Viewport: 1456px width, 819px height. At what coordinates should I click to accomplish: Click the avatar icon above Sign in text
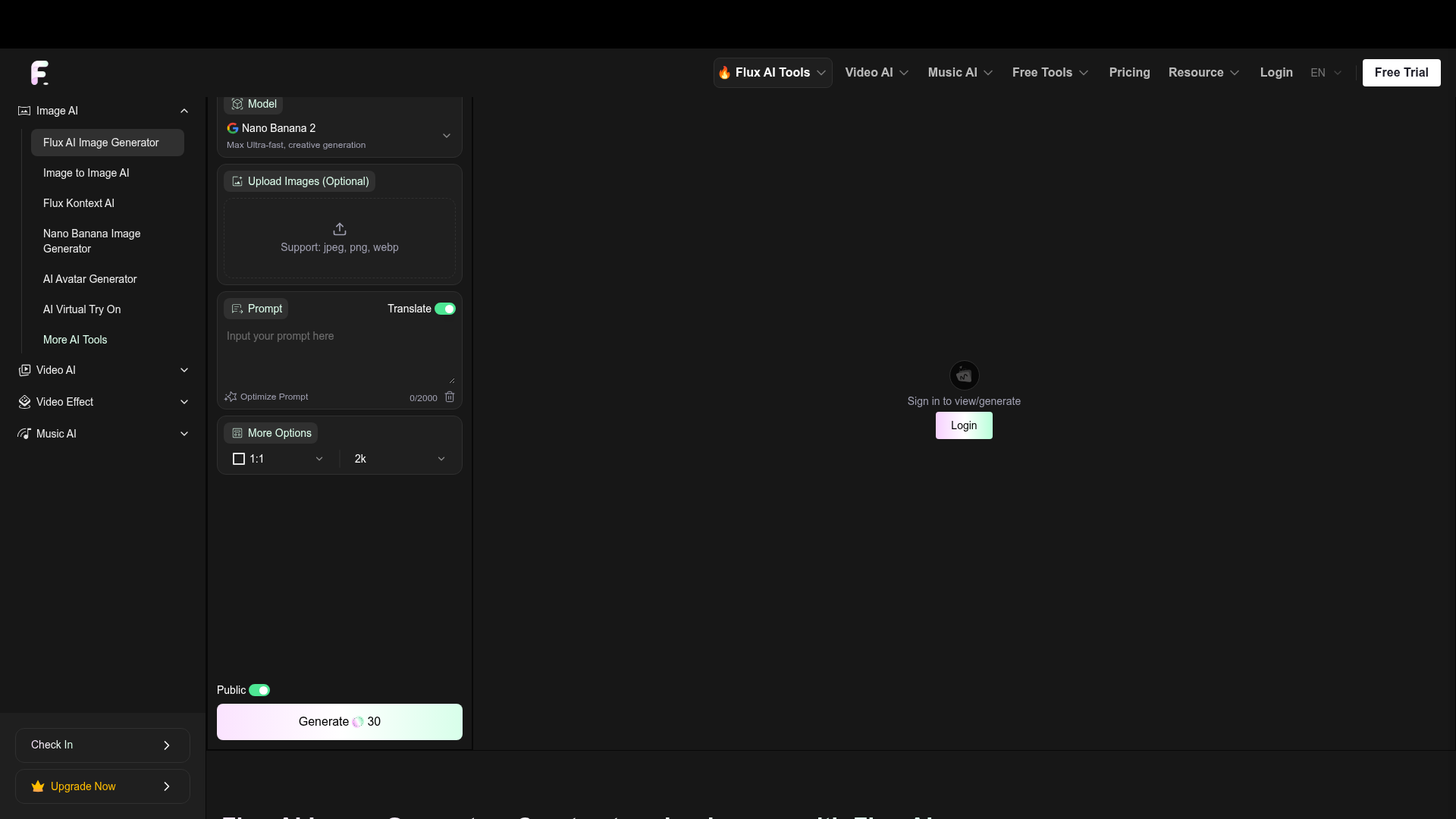click(x=964, y=375)
